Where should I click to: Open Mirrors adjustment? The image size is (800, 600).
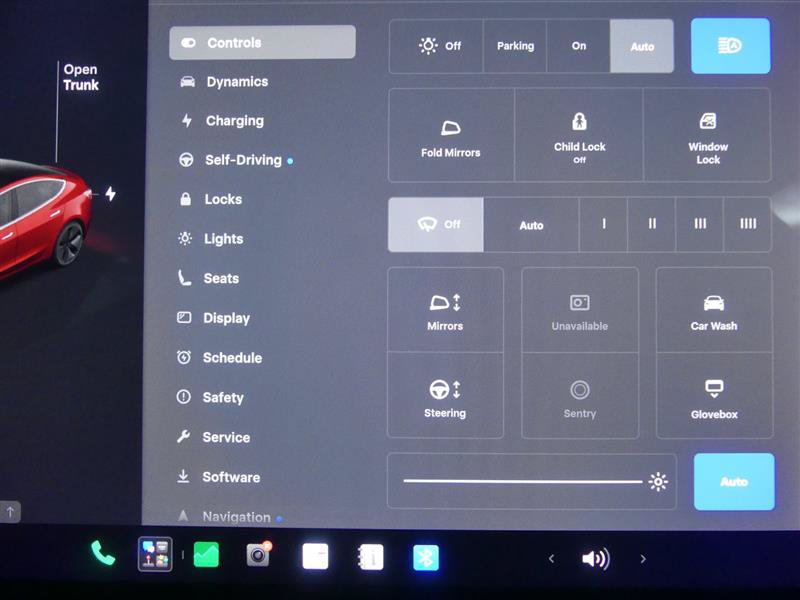pos(445,310)
